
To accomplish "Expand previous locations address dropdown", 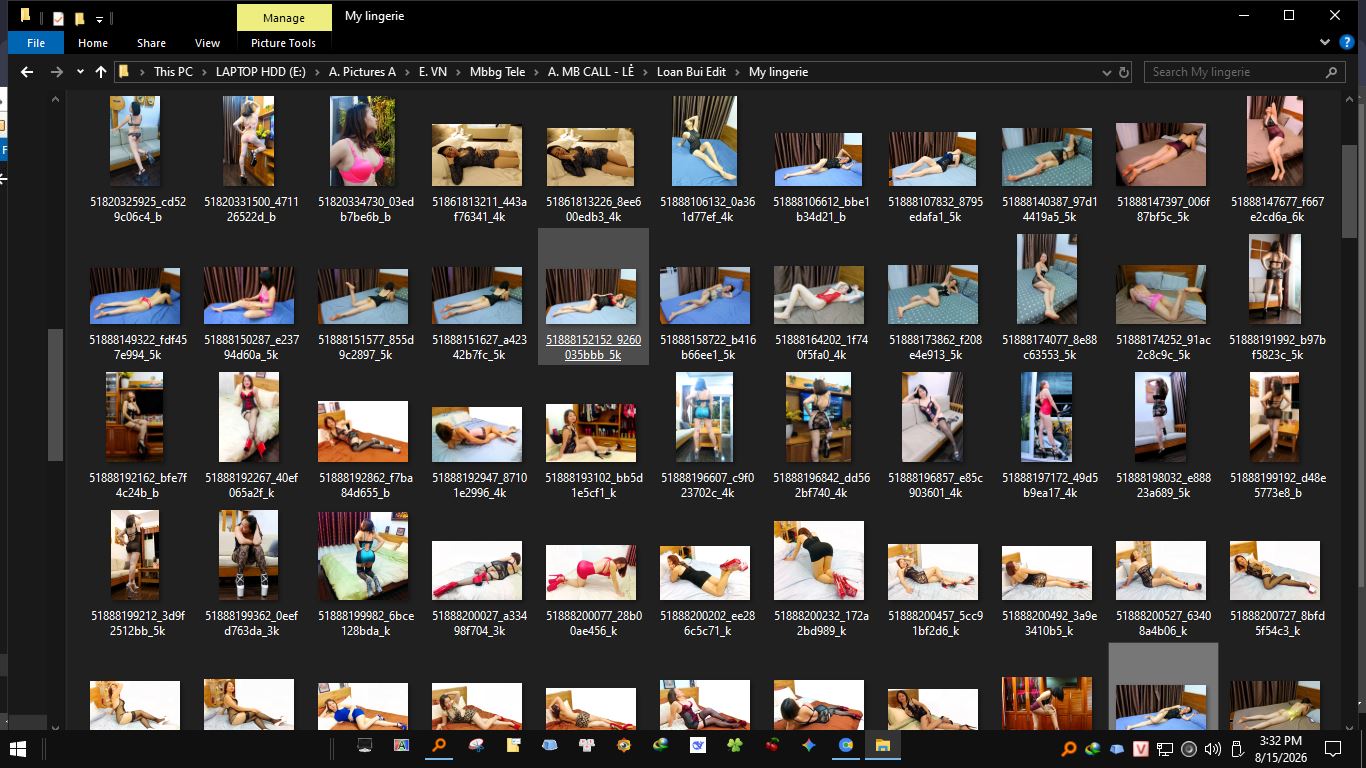I will [1106, 72].
